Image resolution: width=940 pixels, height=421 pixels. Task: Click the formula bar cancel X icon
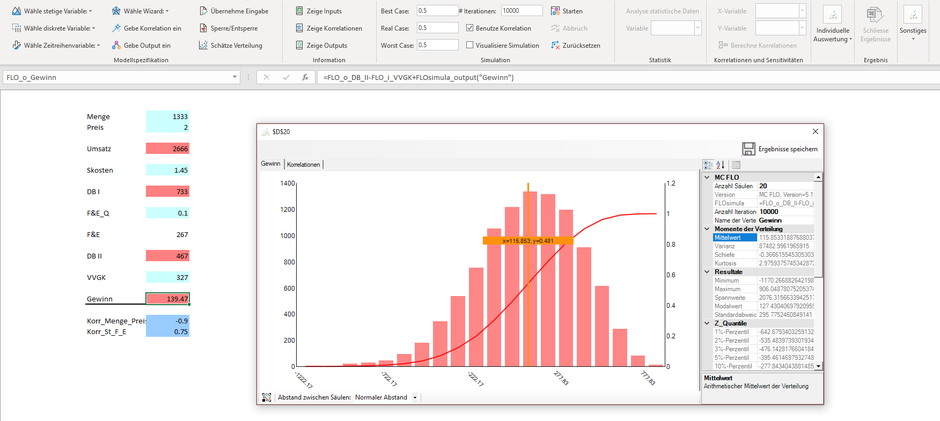[267, 77]
